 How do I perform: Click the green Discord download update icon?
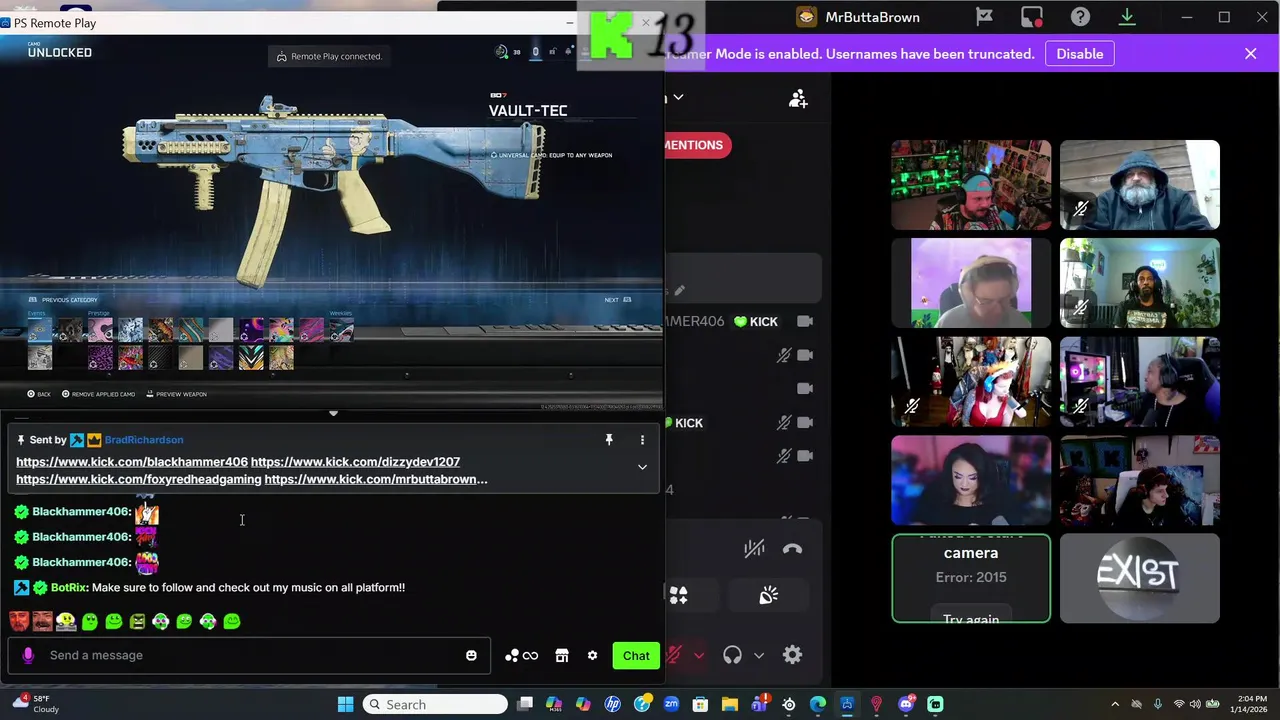point(1127,17)
